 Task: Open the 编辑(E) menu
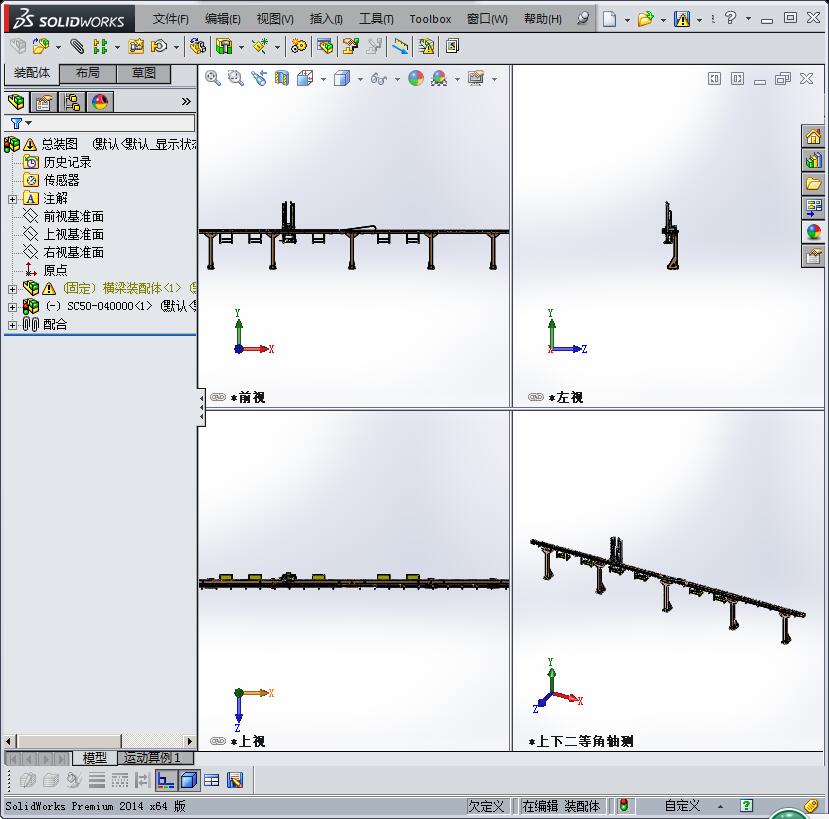pos(222,19)
